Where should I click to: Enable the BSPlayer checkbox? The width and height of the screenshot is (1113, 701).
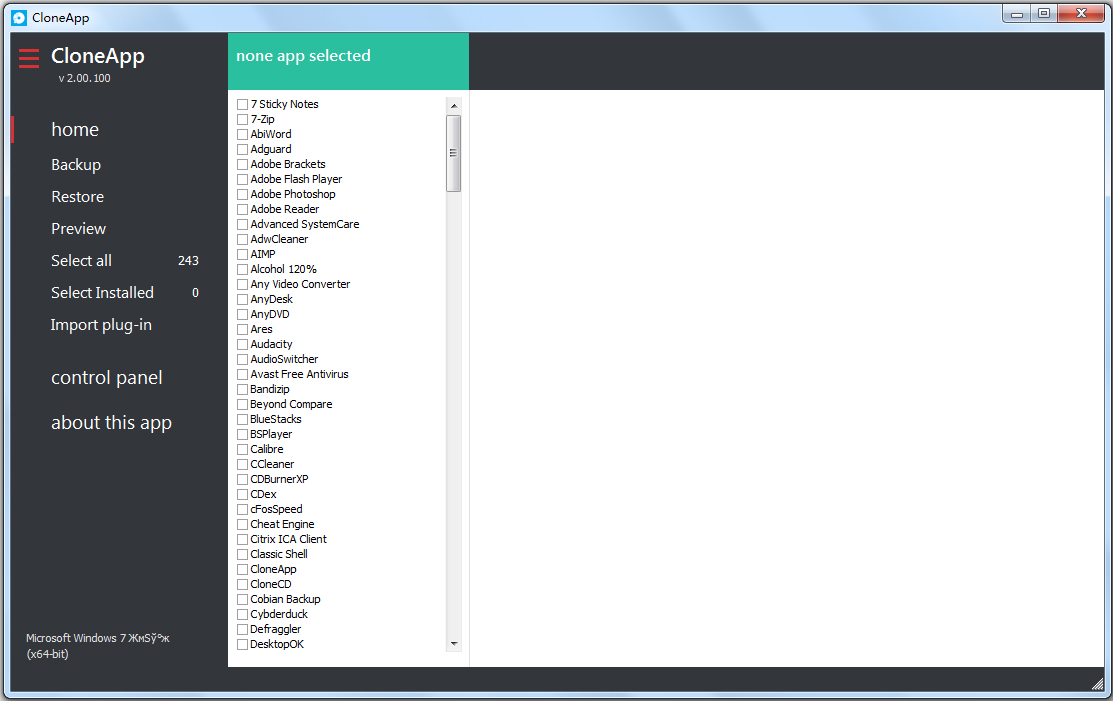click(x=243, y=434)
